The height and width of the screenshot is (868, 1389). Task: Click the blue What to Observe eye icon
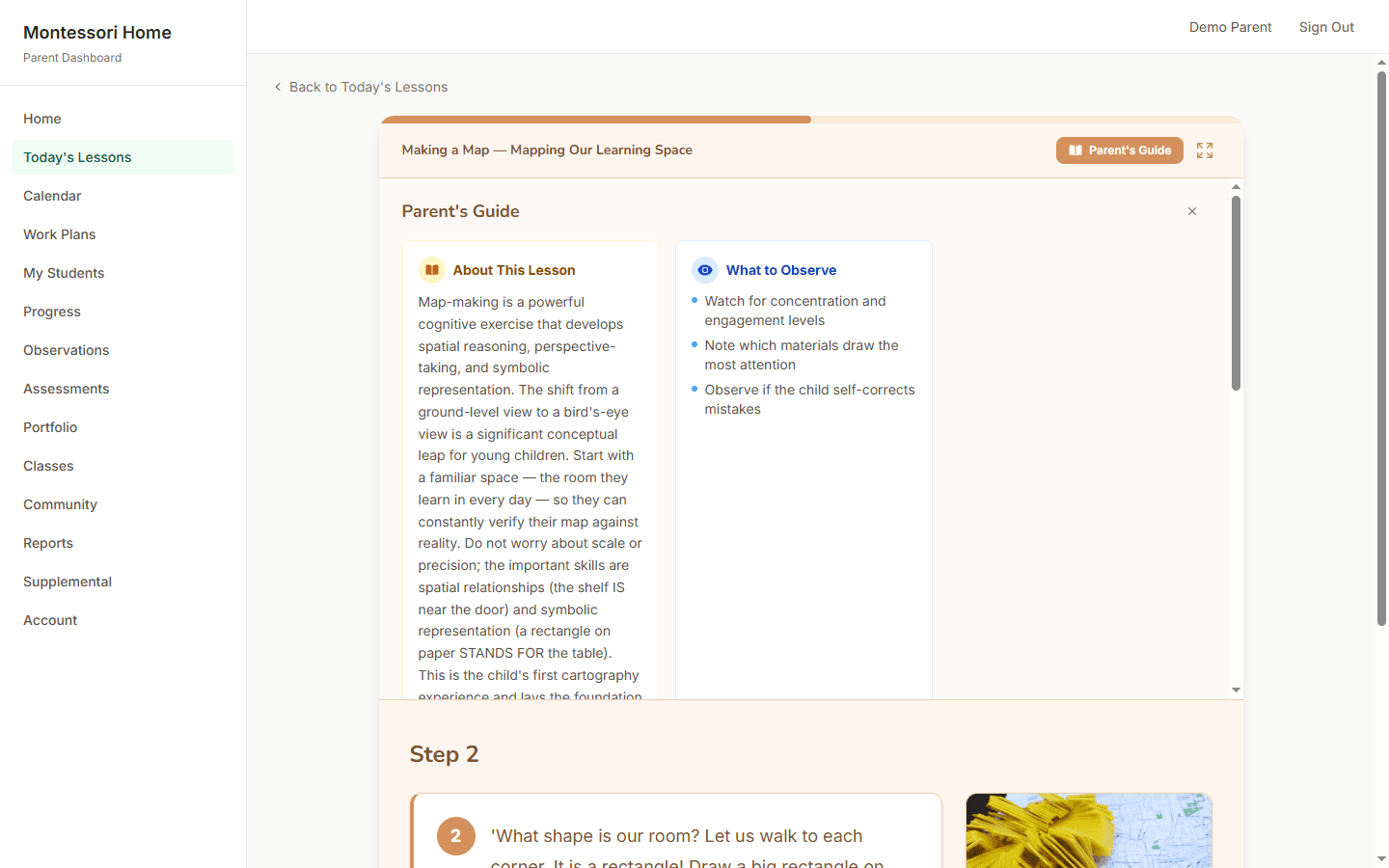[x=705, y=270]
